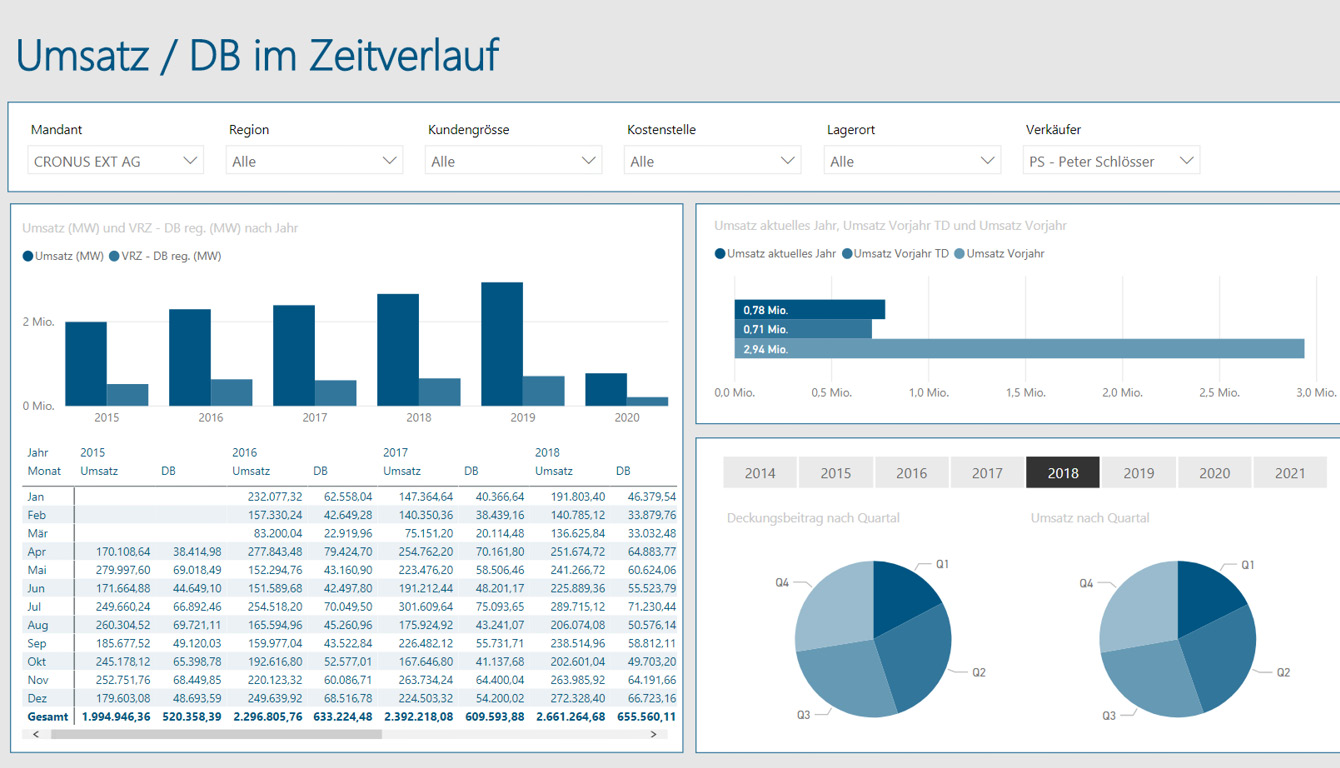Click the Umsatz (MW) legend marker
The width and height of the screenshot is (1340, 768).
28,256
